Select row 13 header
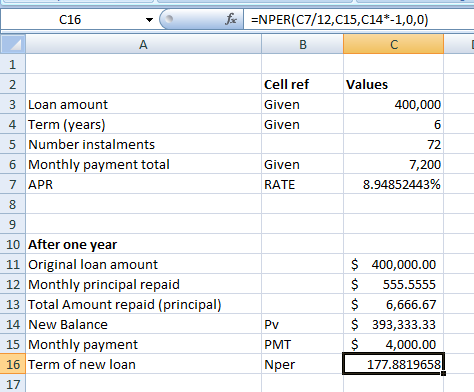The height and width of the screenshot is (392, 474). tap(13, 304)
